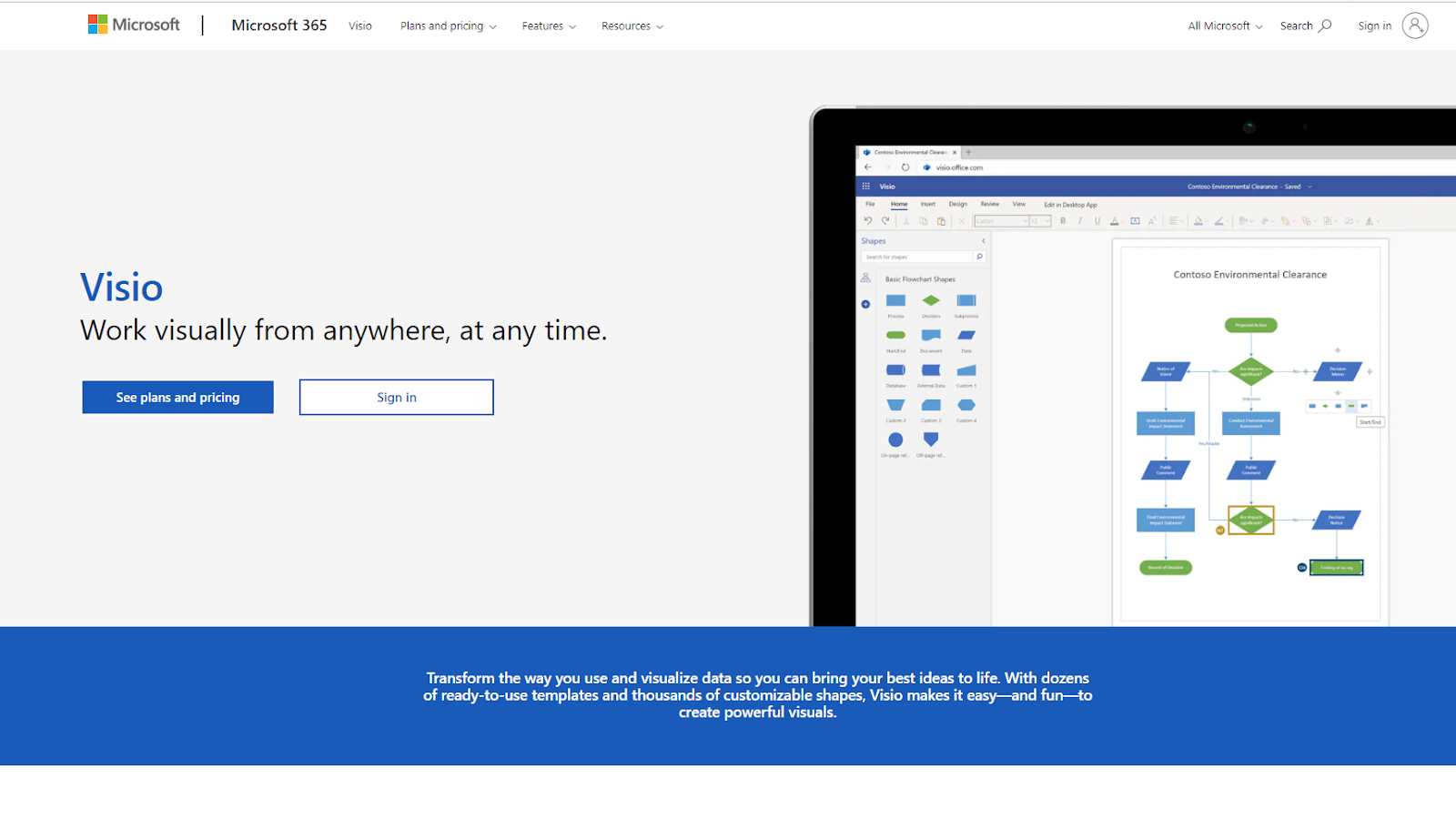Expand the Features dropdown in the header

click(549, 26)
